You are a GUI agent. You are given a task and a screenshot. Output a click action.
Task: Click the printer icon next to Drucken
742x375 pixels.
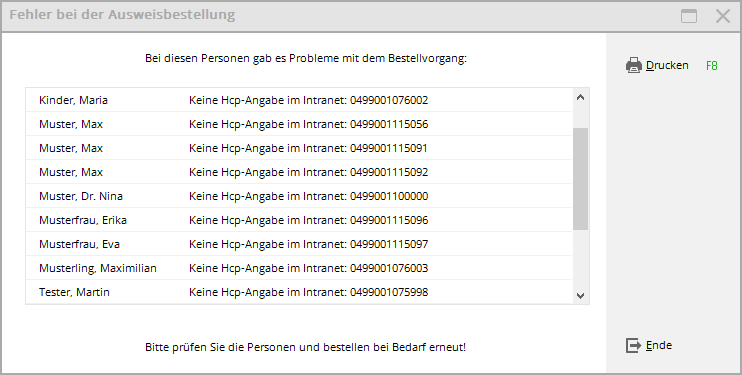coord(634,65)
